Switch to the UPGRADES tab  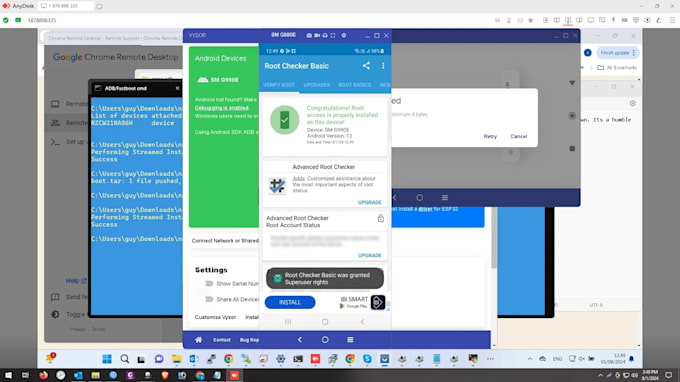pyautogui.click(x=317, y=85)
